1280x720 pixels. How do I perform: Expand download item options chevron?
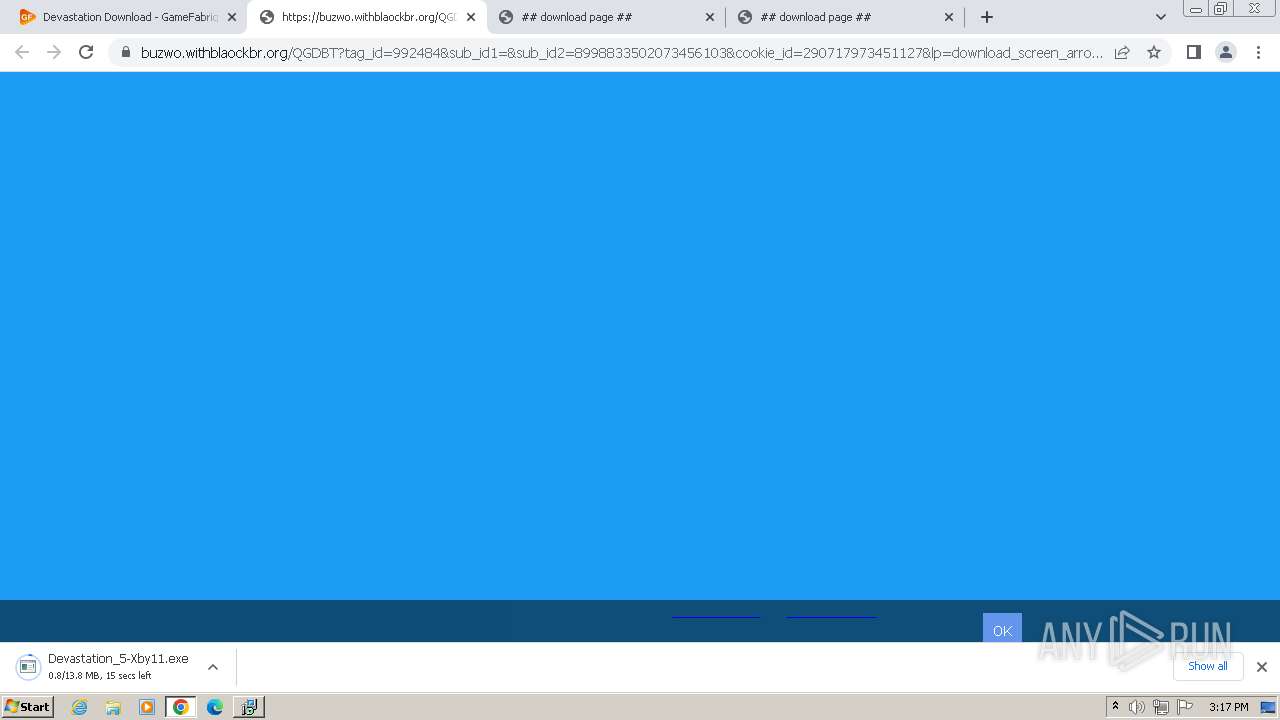click(213, 667)
